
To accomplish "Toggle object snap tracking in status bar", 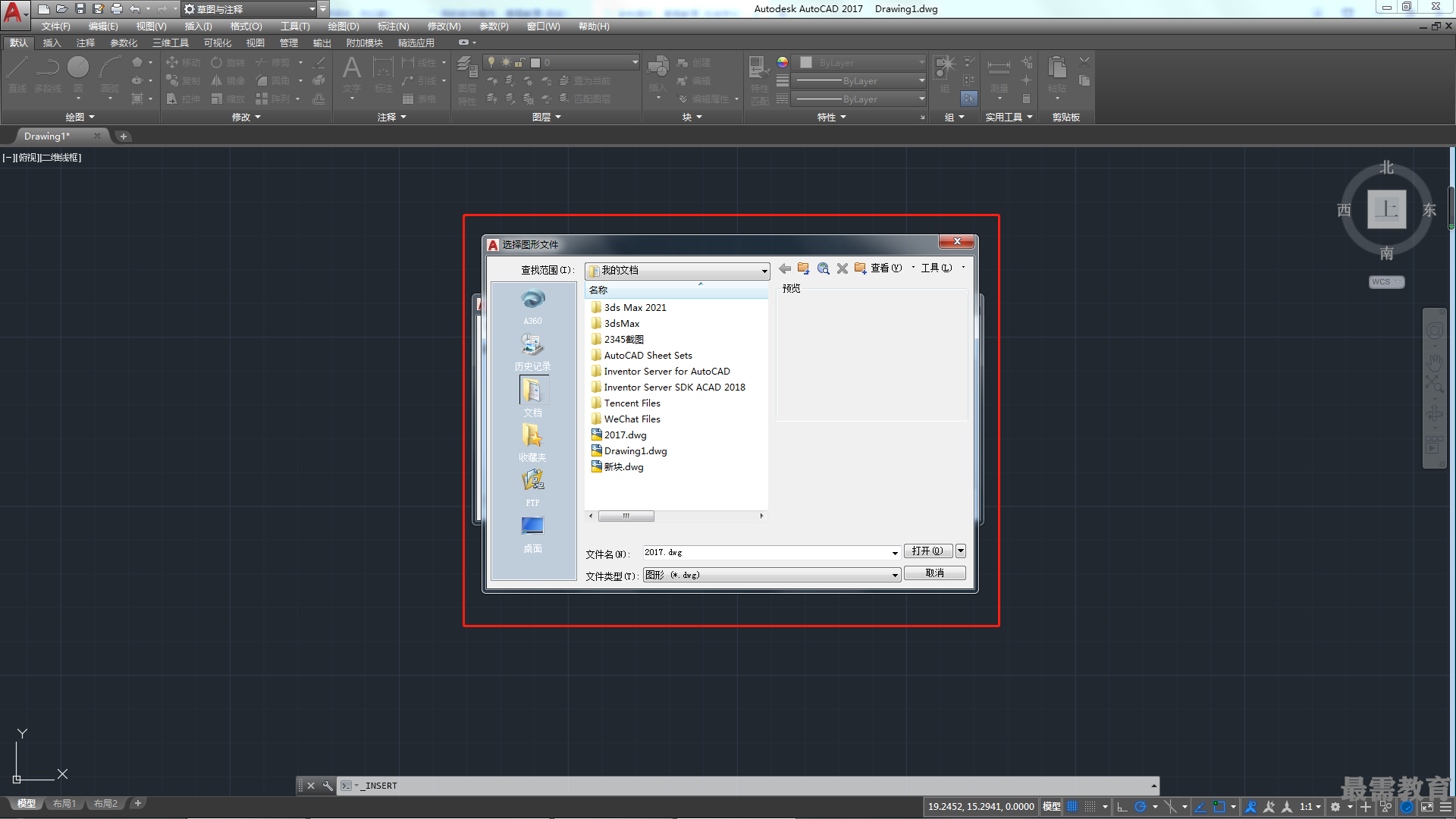I will point(1200,807).
